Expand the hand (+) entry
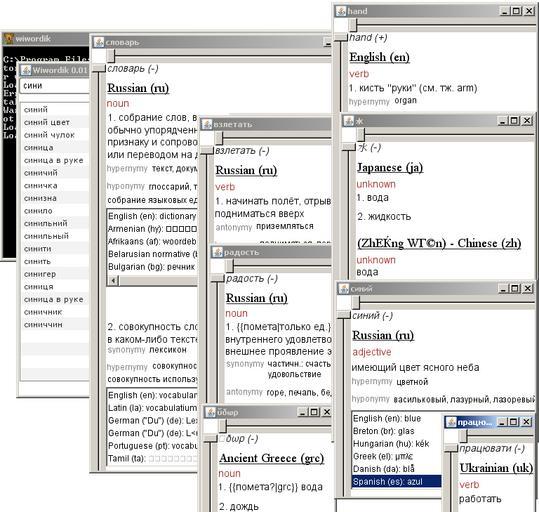 point(368,37)
